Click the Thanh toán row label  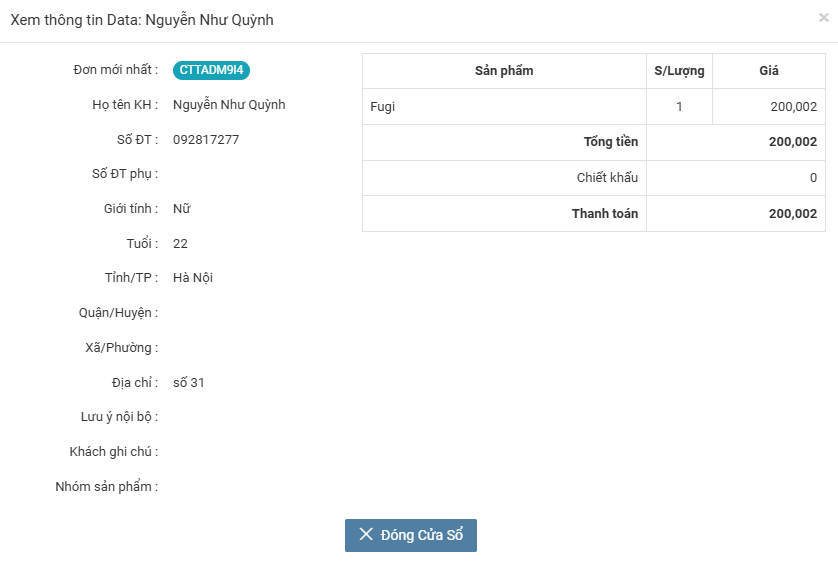click(x=604, y=214)
